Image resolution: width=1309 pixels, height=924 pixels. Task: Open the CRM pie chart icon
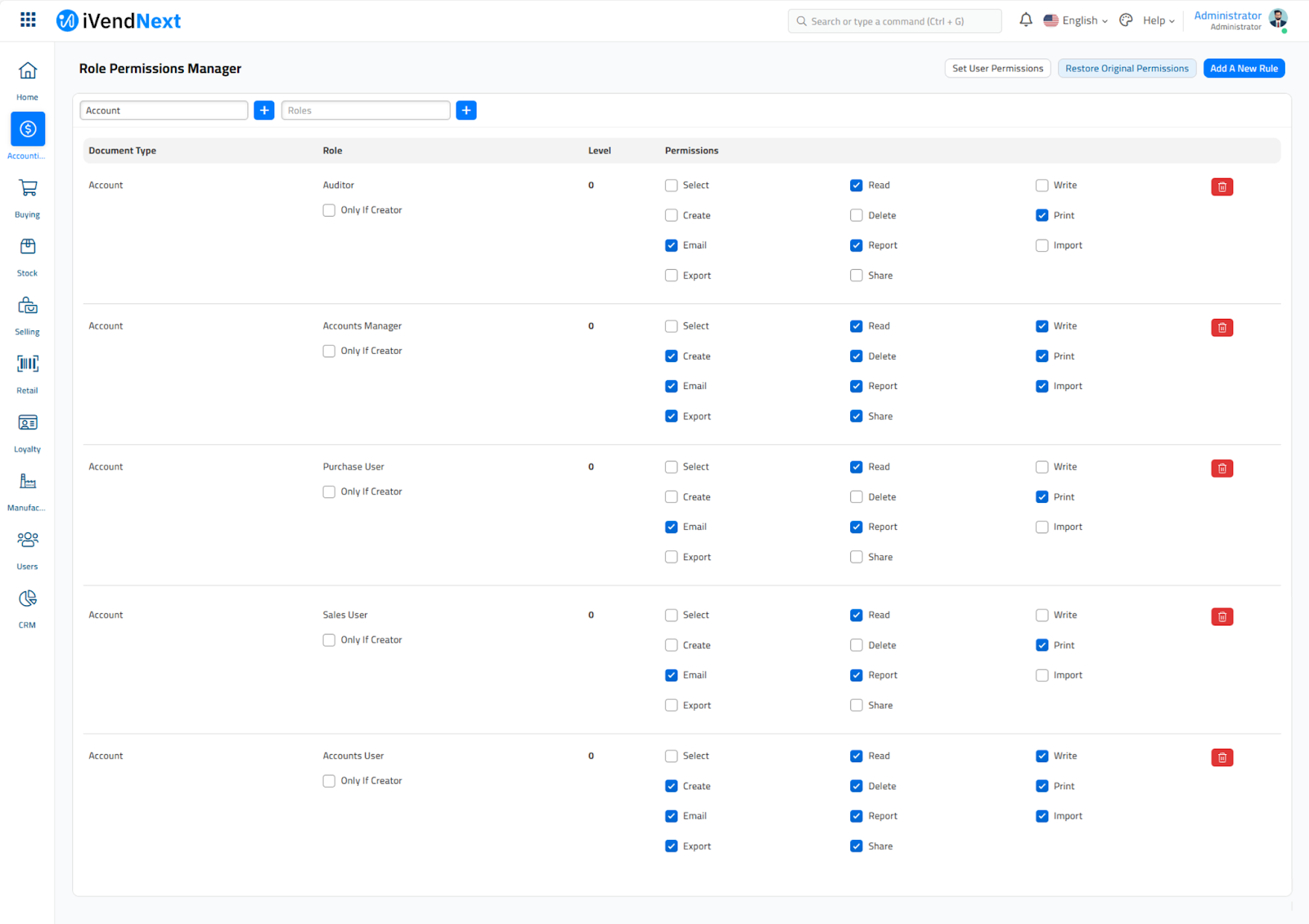click(28, 599)
